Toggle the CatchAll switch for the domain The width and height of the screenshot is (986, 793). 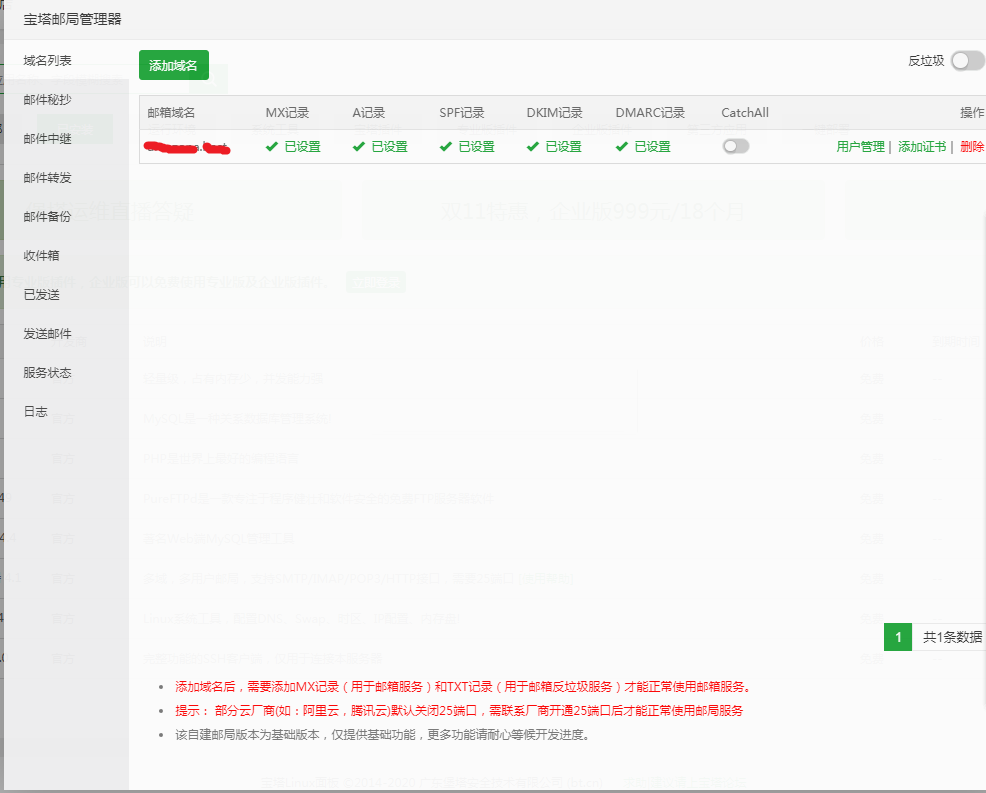[736, 147]
